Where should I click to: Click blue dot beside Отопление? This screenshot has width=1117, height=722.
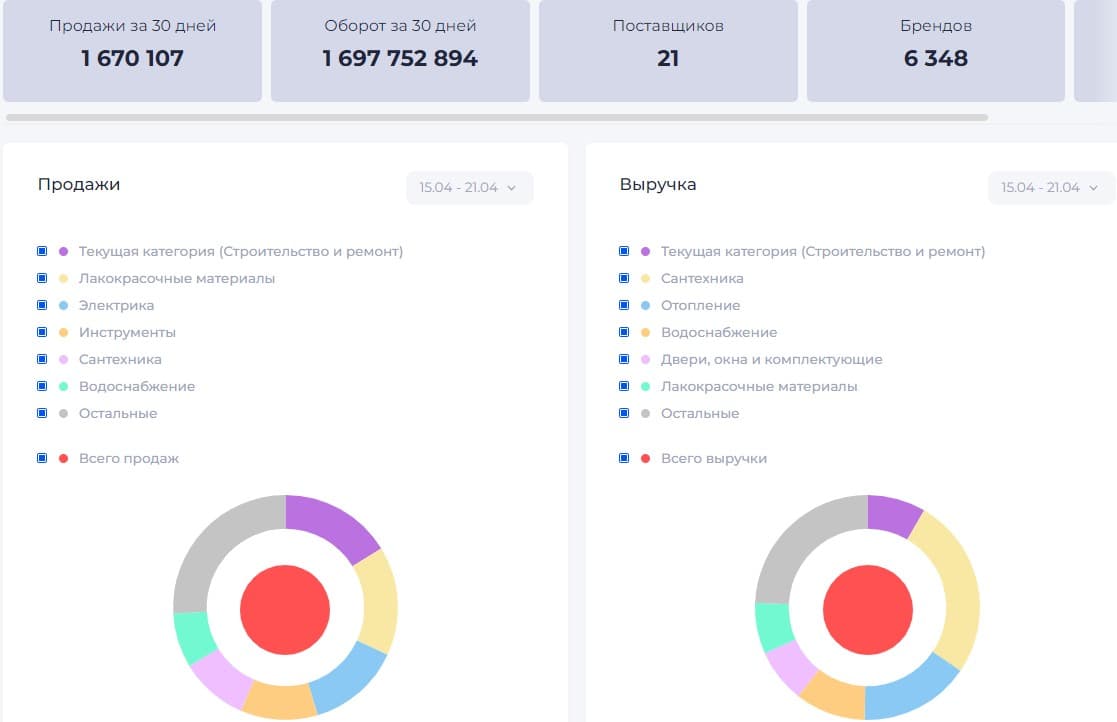coord(645,305)
